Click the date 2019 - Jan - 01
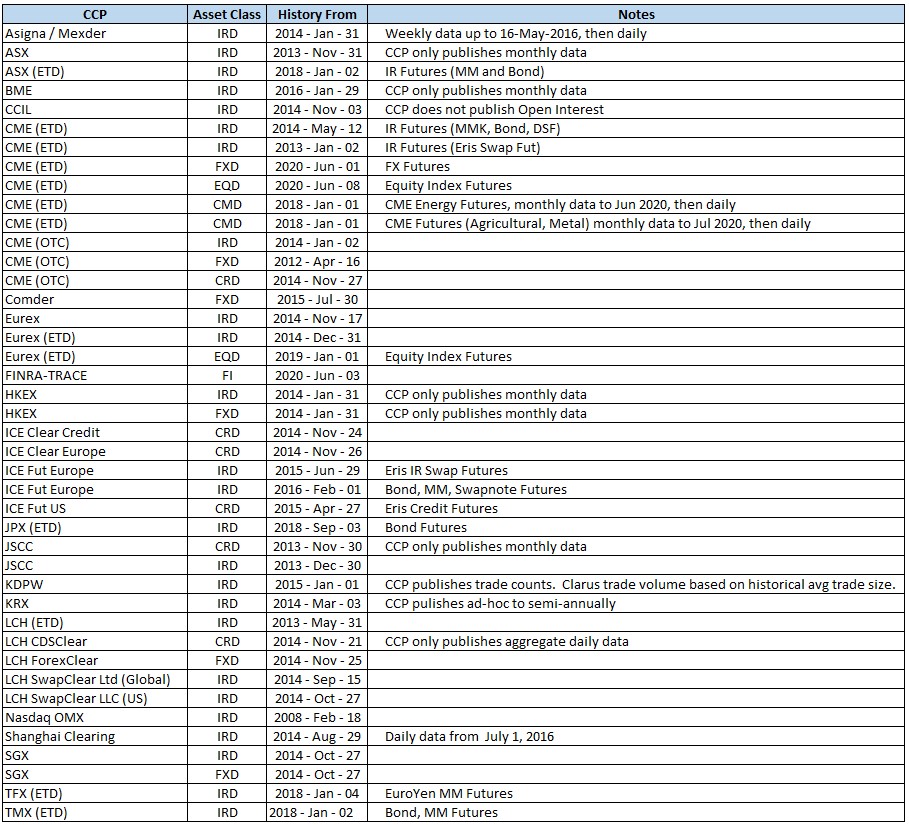909x825 pixels. click(x=317, y=357)
